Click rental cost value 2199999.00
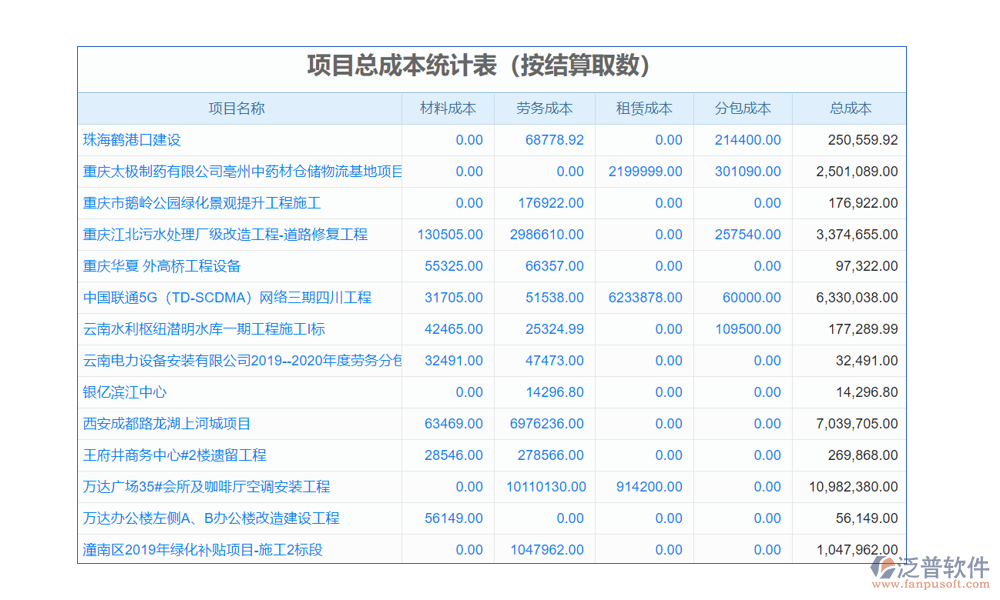The width and height of the screenshot is (1000, 600). [x=645, y=172]
